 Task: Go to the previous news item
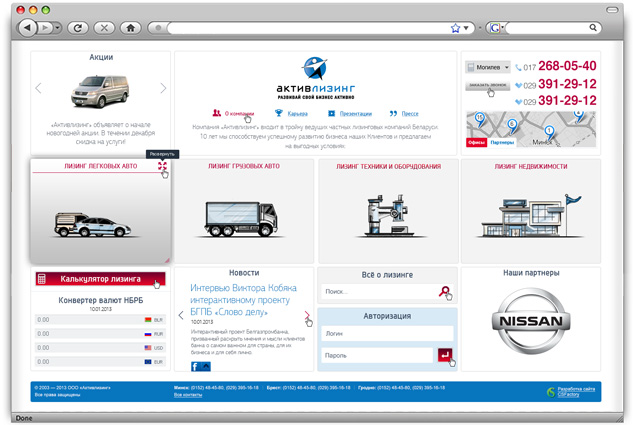[x=181, y=315]
